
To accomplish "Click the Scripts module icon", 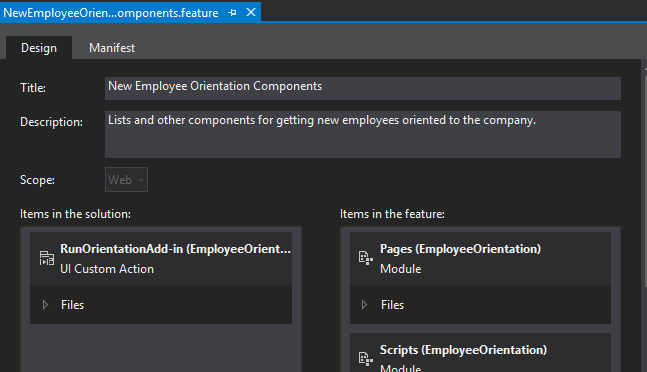I will [366, 358].
